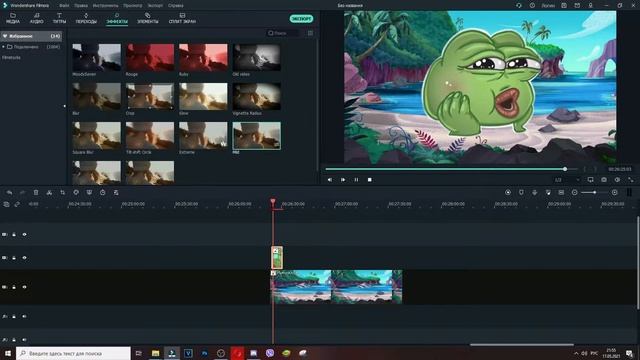Click the undo arrow in timeline toolbar
Viewport: 640px width, 360px height.
pos(9,192)
